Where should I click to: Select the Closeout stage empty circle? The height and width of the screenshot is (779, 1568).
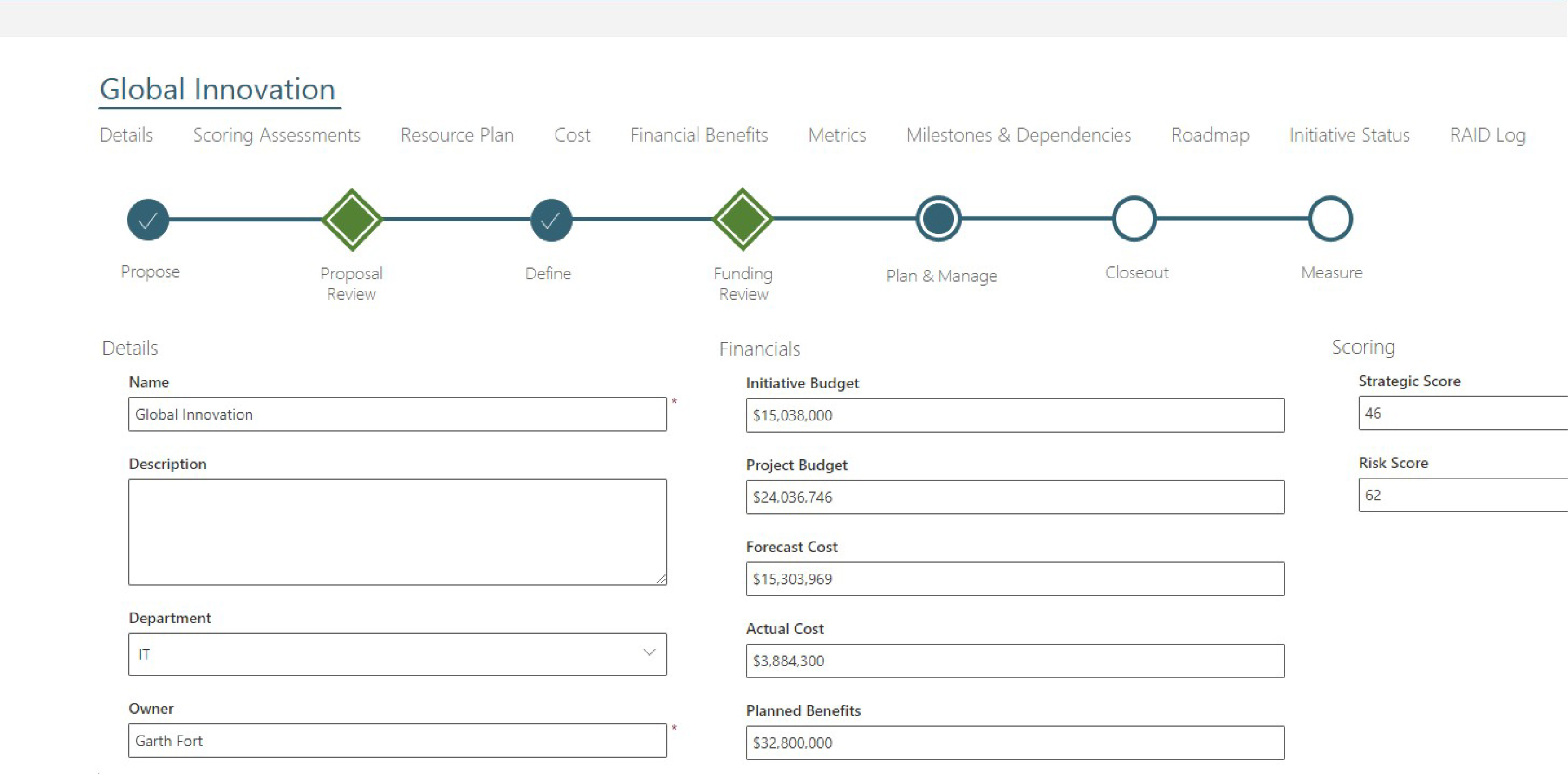pos(1134,219)
